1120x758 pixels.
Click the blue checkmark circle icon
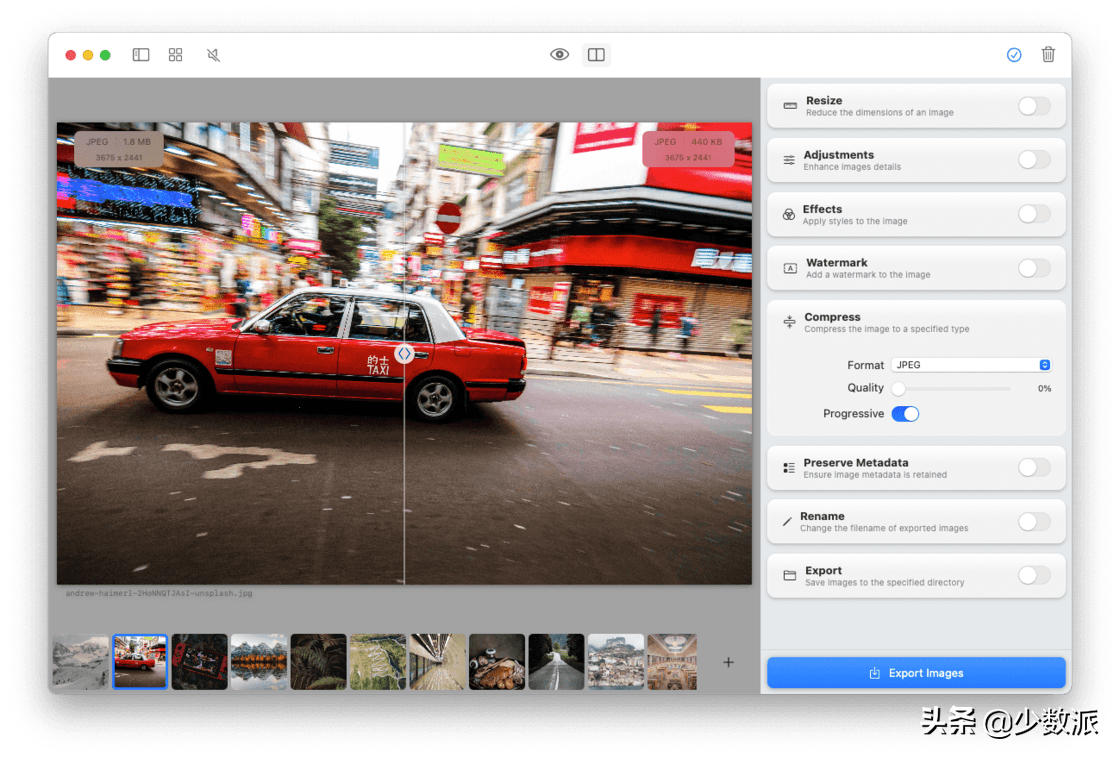[x=1014, y=55]
